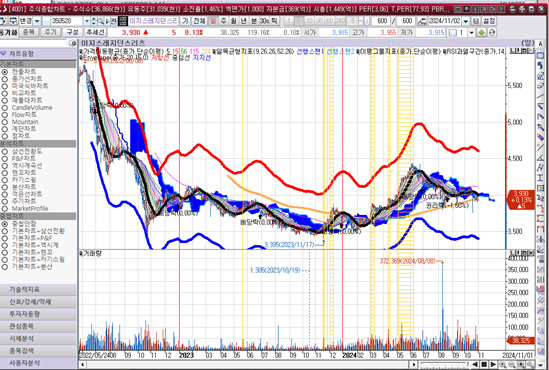Click the save icon next to date field

(476, 21)
